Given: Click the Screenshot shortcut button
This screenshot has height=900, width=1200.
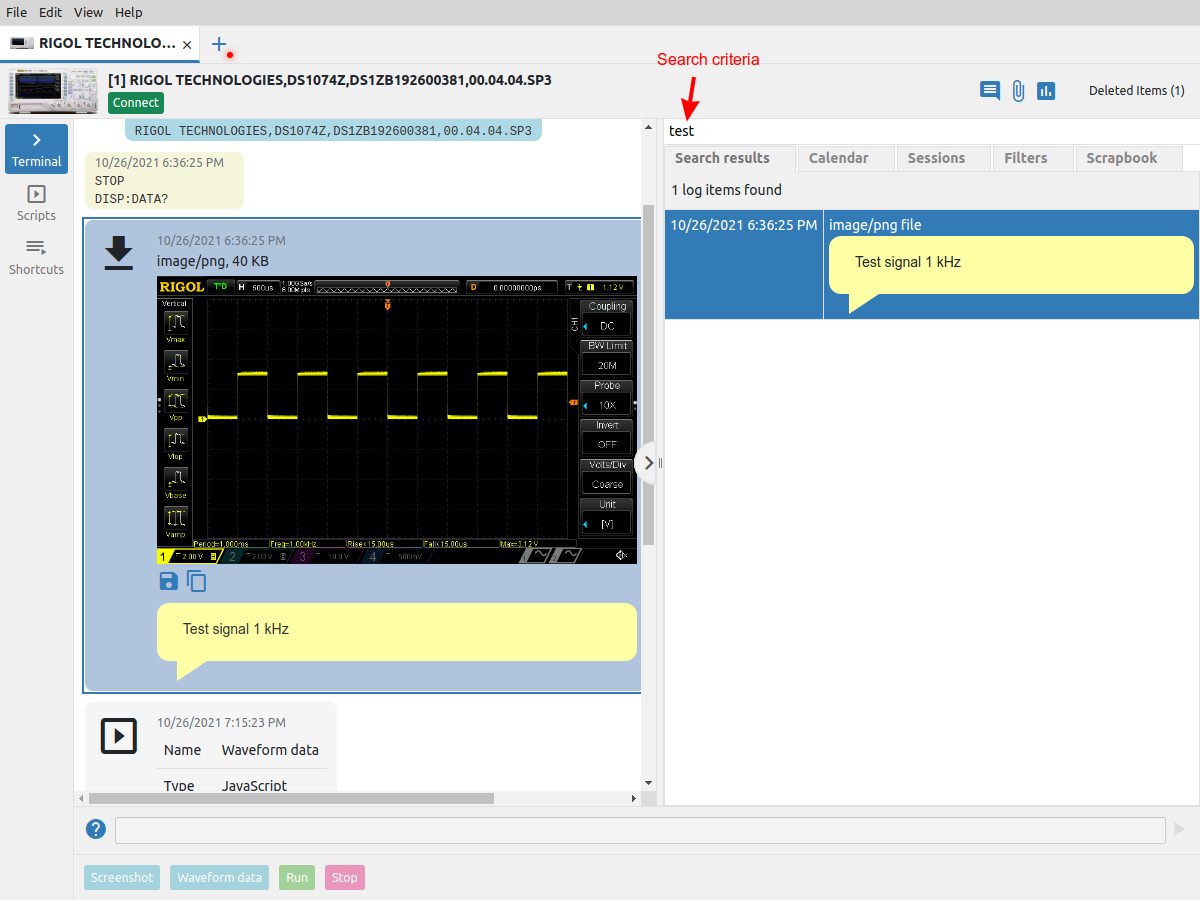Looking at the screenshot, I should [122, 878].
